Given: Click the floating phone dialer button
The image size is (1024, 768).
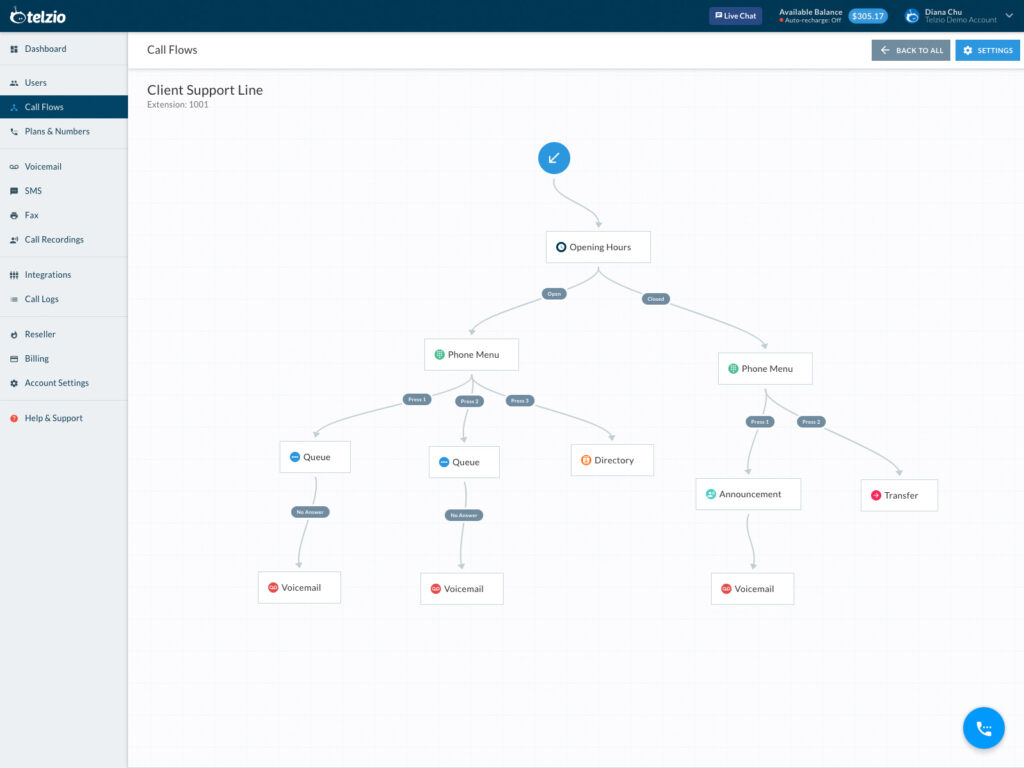Looking at the screenshot, I should (x=984, y=728).
